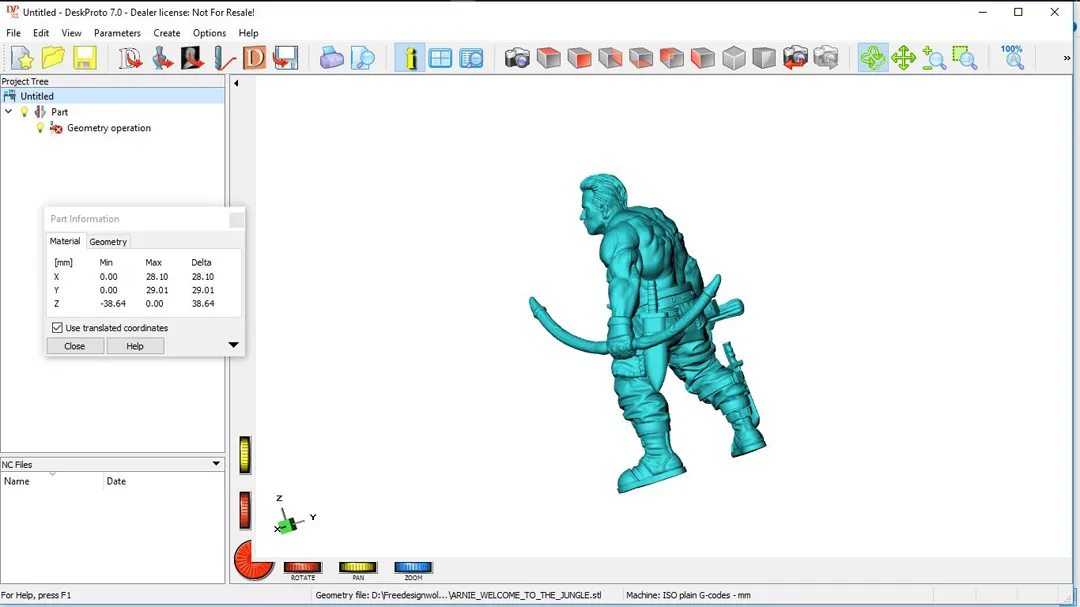Click the Z Min value '-38.64'
The image size is (1080, 607).
(x=113, y=303)
